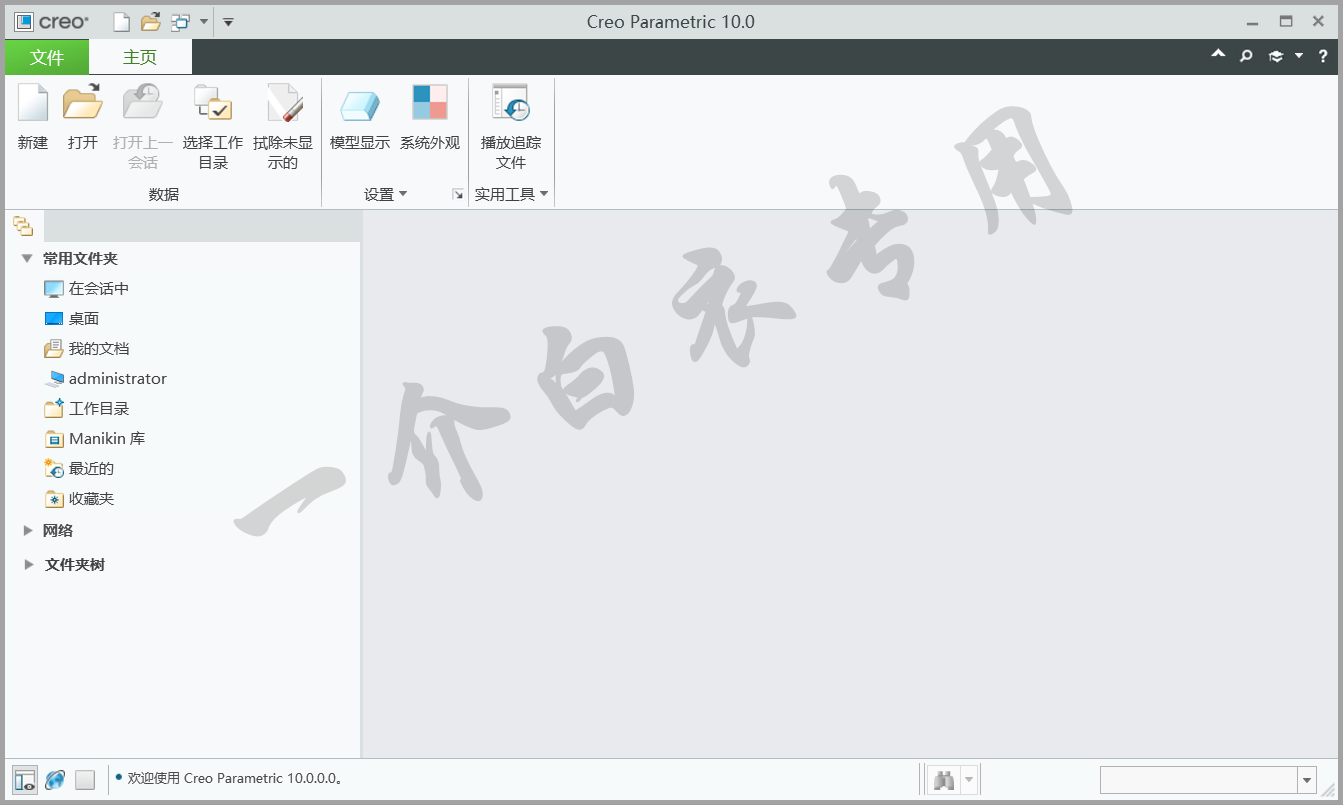This screenshot has height=805, width=1343.
Task: Click the Open folder icon in the quick access toolbar
Action: (x=150, y=22)
